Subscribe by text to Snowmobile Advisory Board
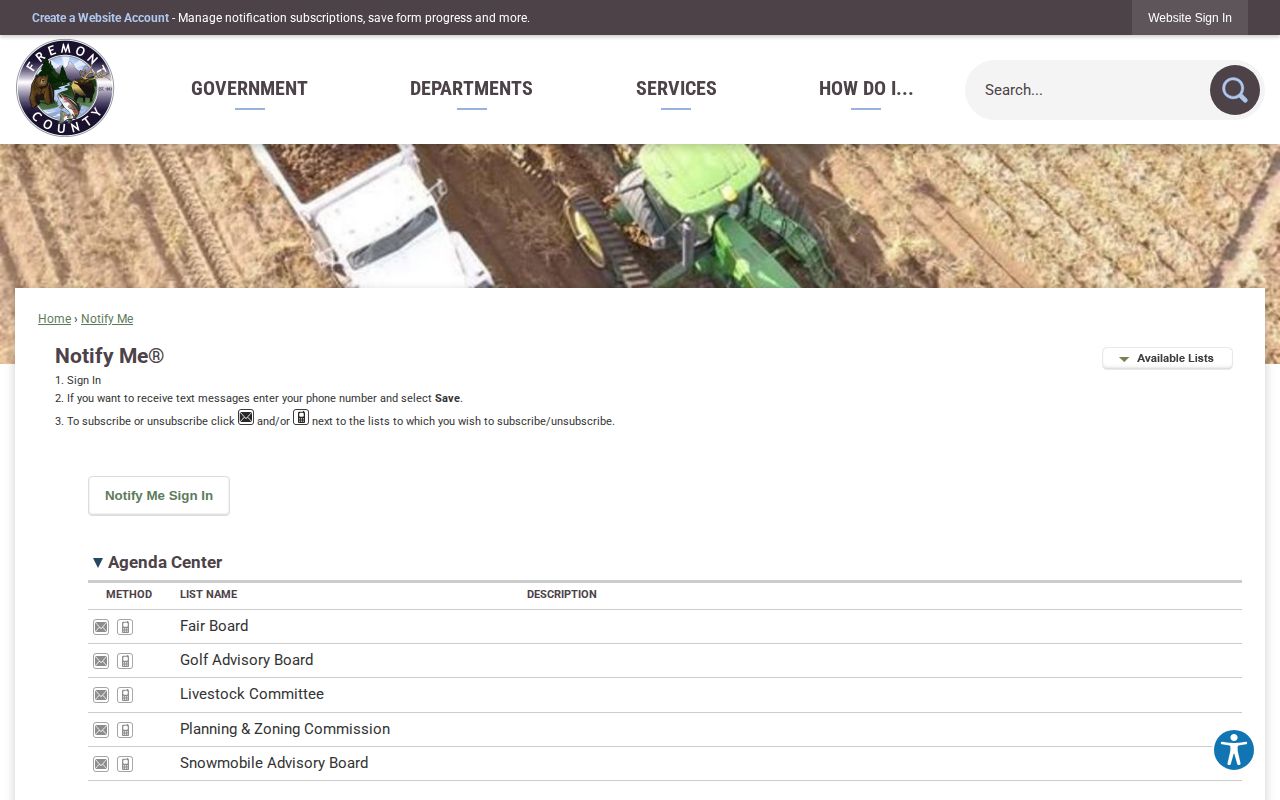The image size is (1280, 800). click(x=125, y=764)
